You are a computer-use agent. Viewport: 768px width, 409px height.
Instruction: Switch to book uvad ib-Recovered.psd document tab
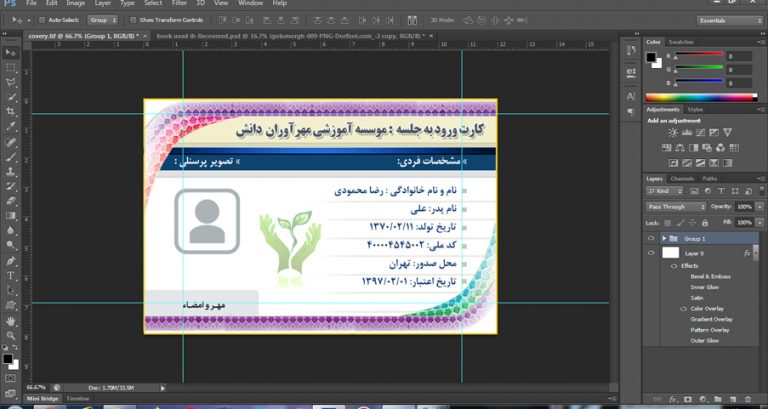click(290, 36)
